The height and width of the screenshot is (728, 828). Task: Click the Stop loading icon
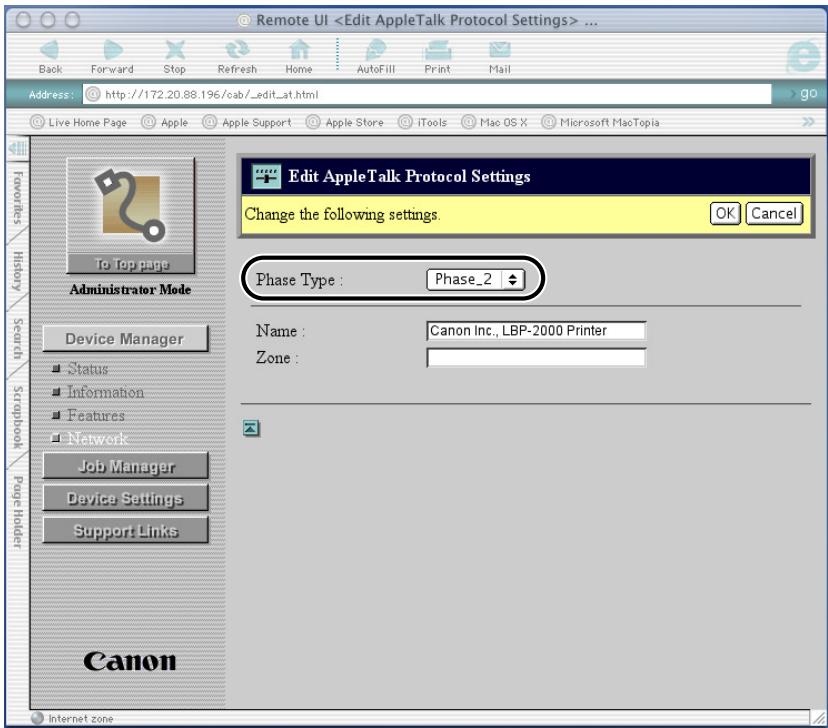point(174,50)
